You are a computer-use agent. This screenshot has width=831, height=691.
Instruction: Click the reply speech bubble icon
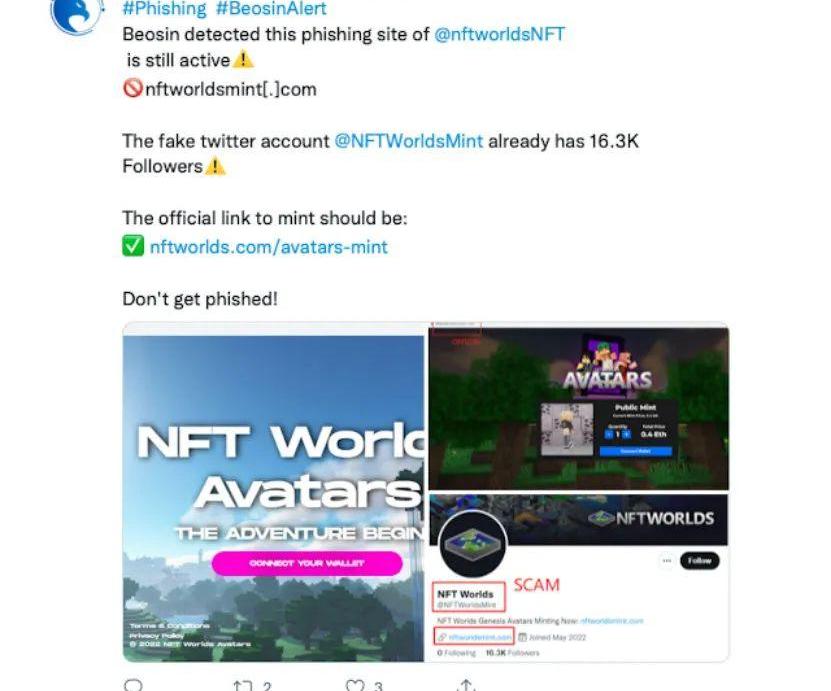coord(132,685)
